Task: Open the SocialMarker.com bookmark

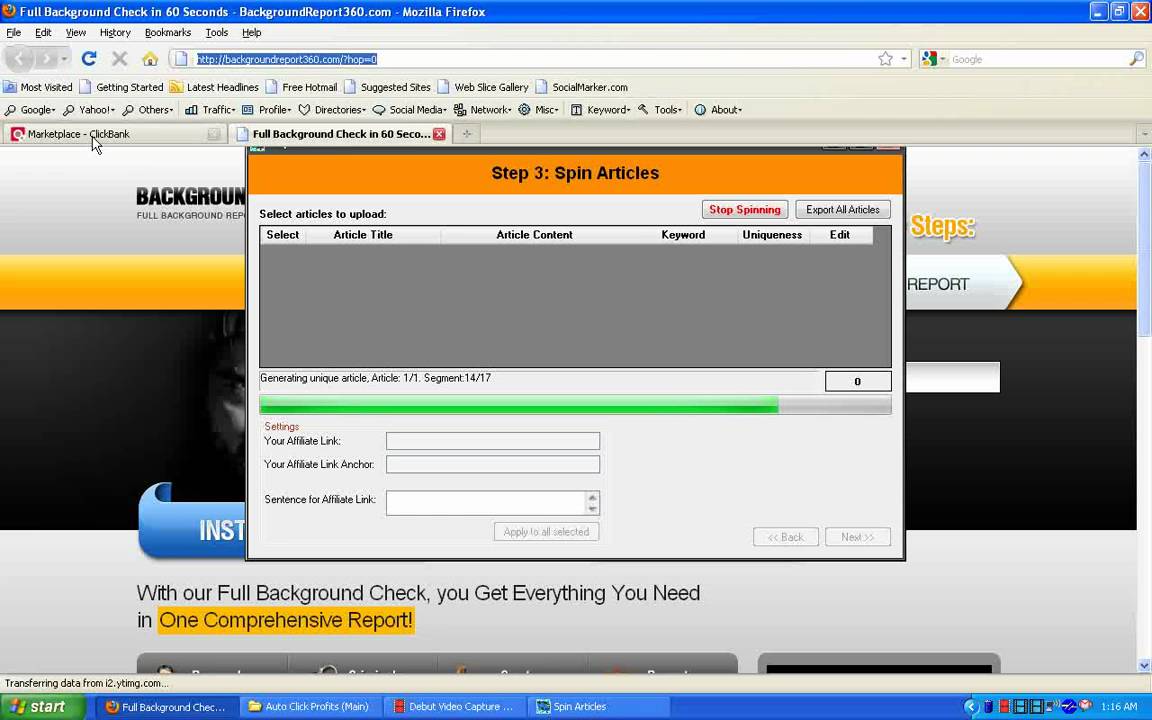Action: (x=581, y=87)
